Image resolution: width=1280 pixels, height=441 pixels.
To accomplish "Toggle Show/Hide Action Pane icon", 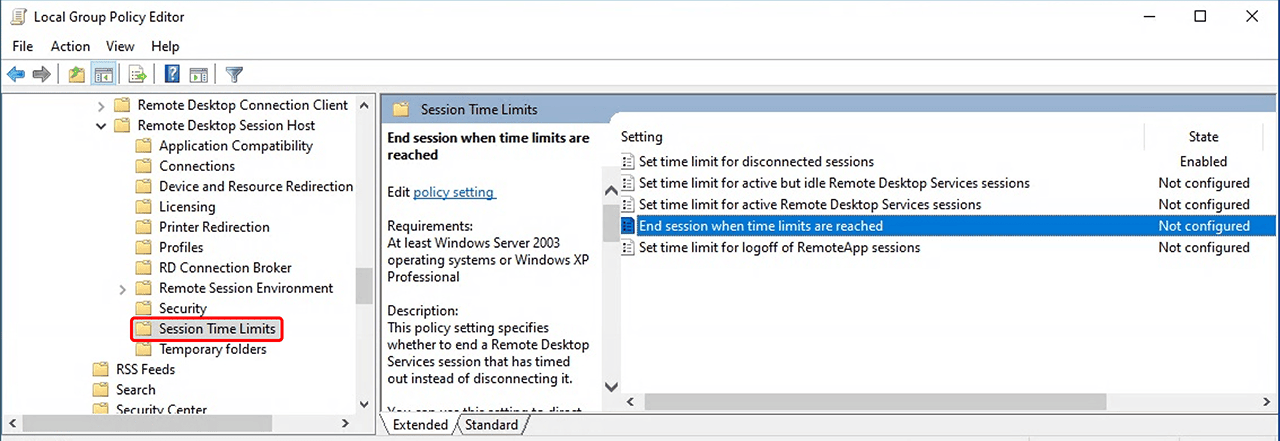I will (198, 74).
